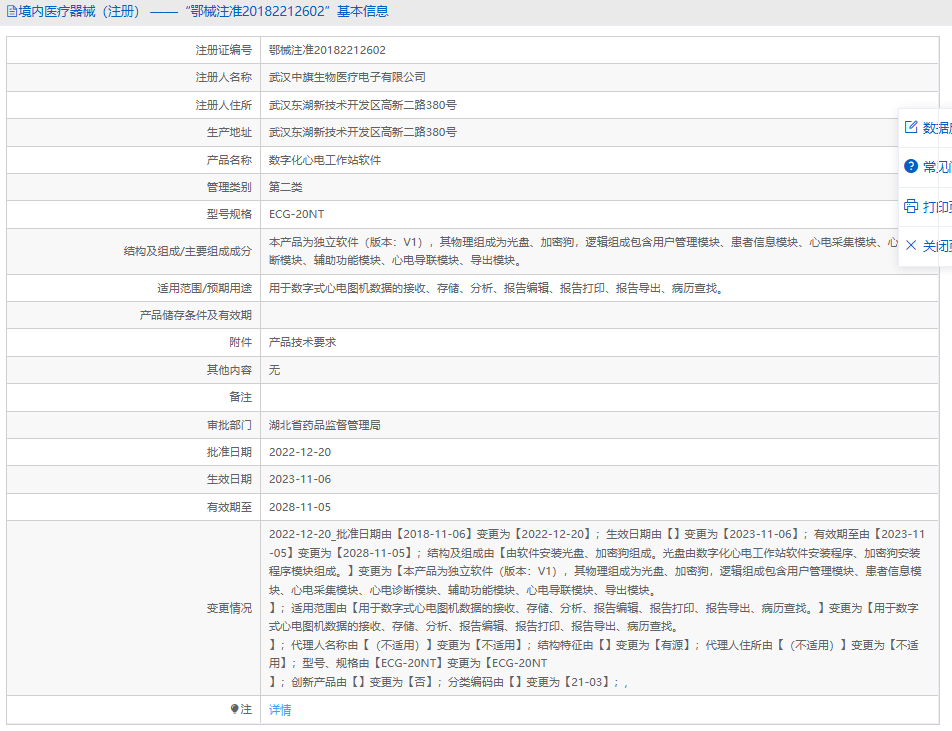The width and height of the screenshot is (952, 731).
Task: Click the printer icon in the side panel
Action: pos(911,206)
